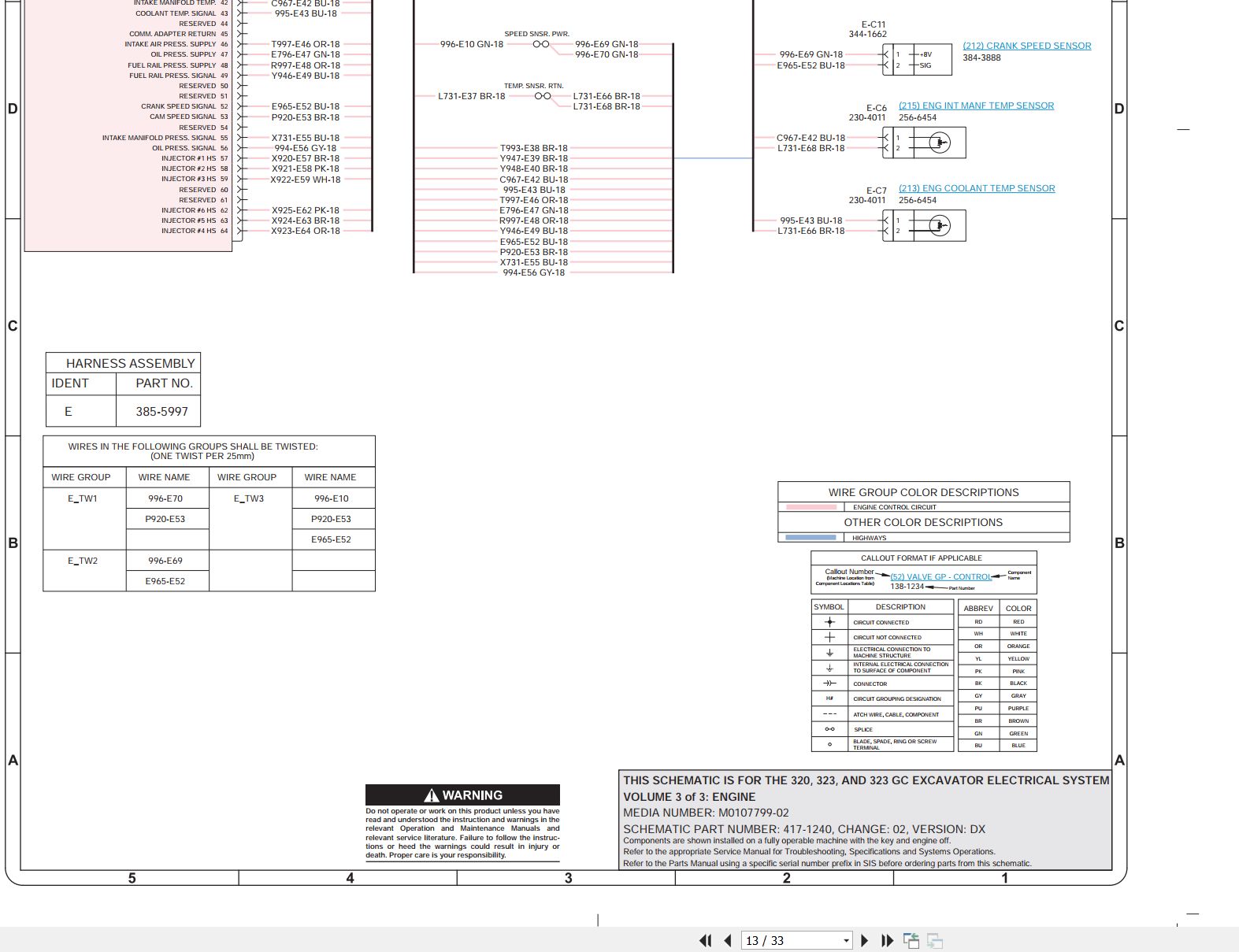Open the (212) CRANK SPEED SENSOR link

[x=1027, y=46]
